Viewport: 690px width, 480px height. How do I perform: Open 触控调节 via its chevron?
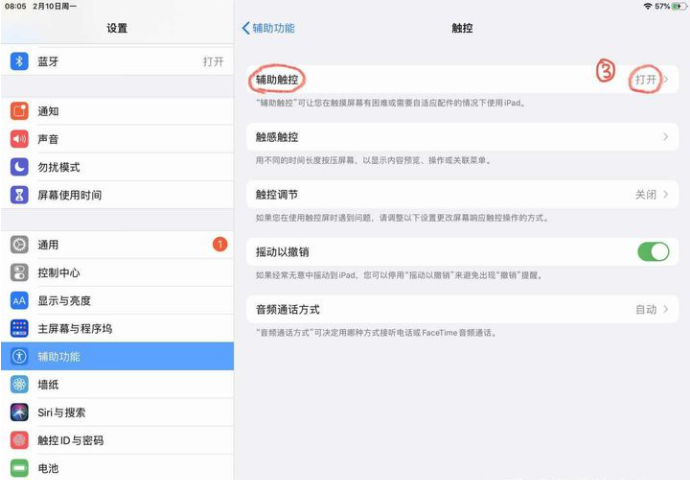[x=666, y=194]
